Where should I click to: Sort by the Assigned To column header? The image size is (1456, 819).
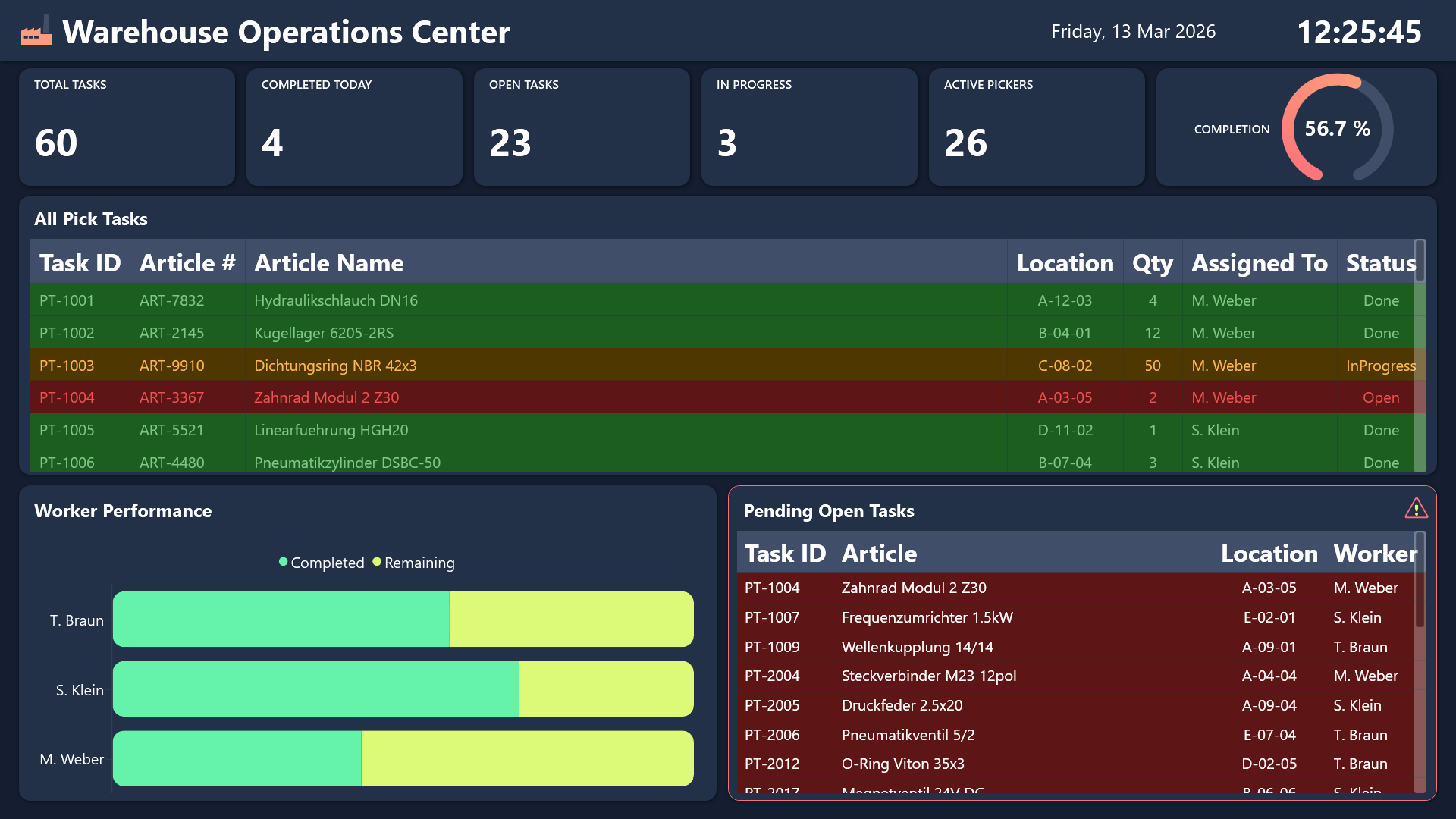1259,262
